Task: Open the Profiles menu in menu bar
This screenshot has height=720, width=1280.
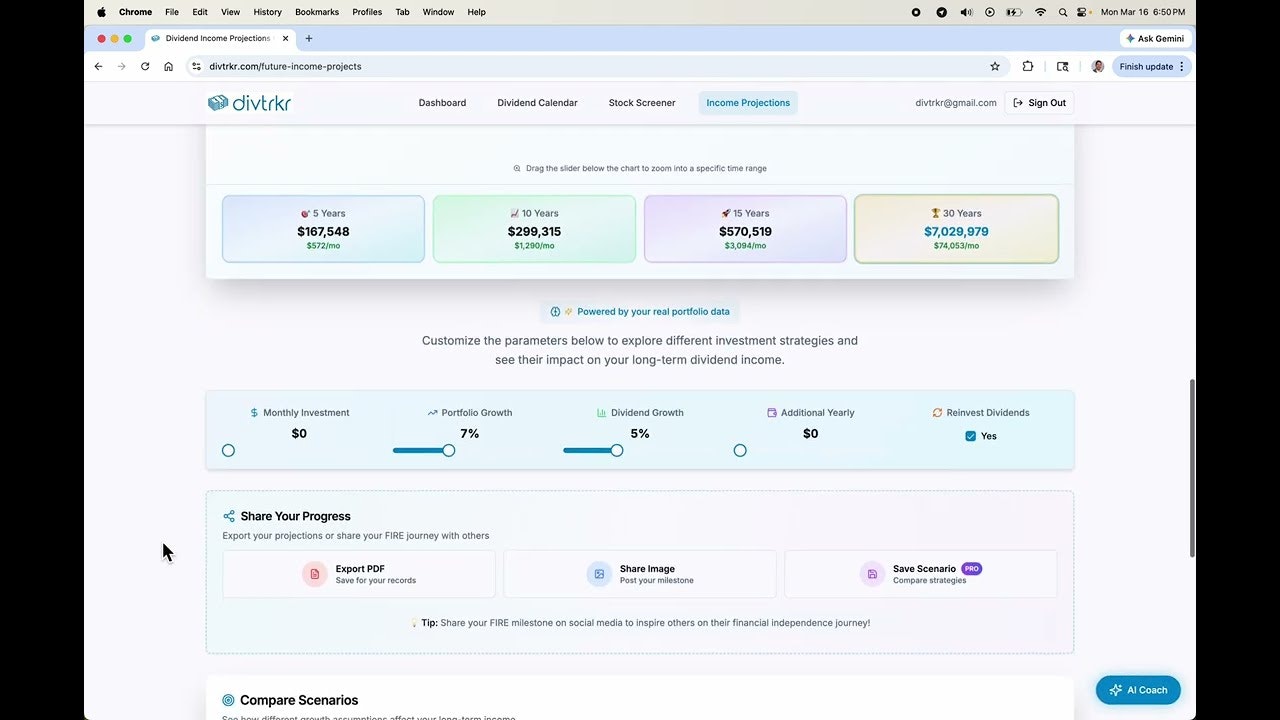Action: point(367,12)
